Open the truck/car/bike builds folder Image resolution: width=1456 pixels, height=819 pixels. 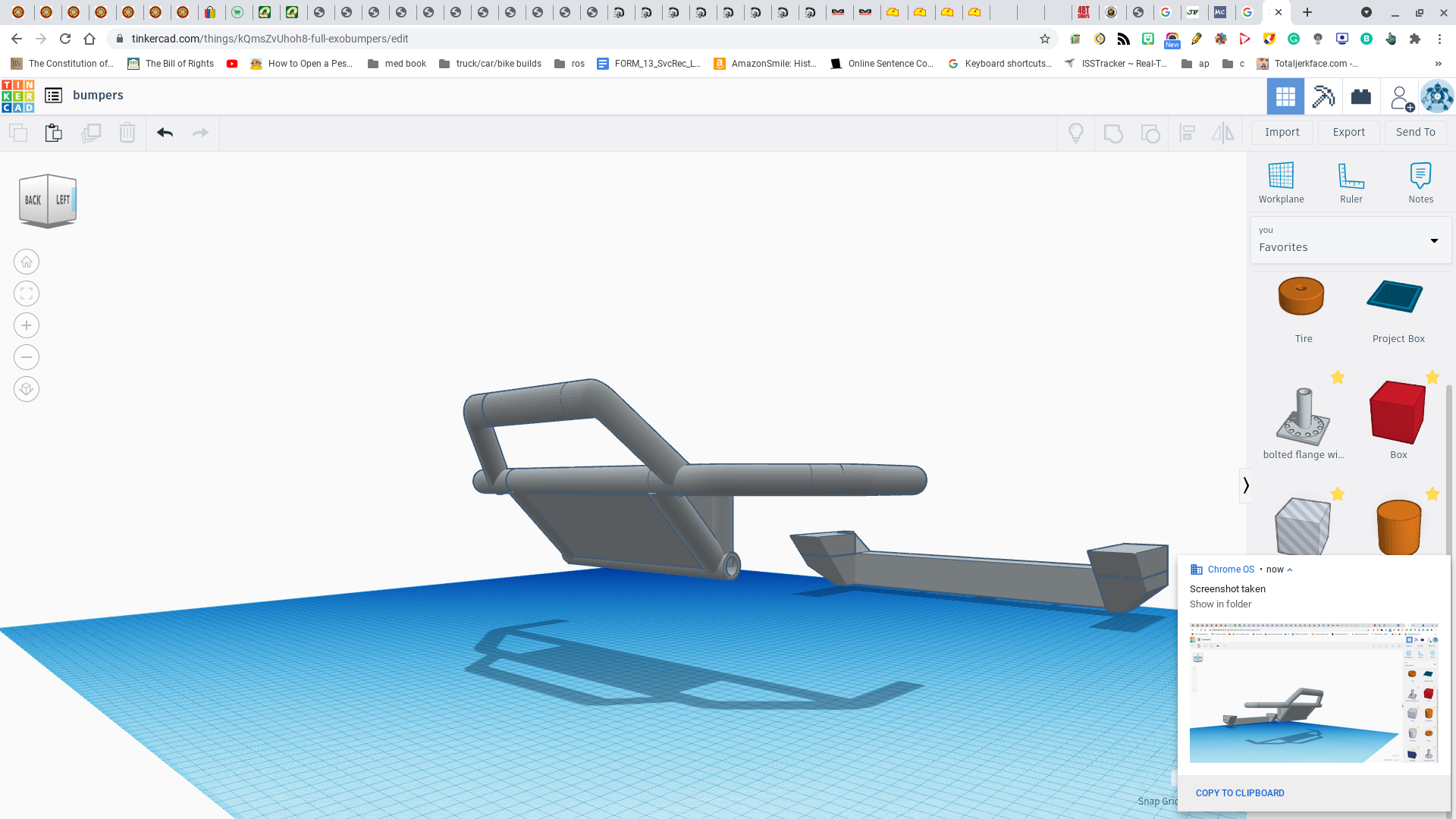click(491, 64)
